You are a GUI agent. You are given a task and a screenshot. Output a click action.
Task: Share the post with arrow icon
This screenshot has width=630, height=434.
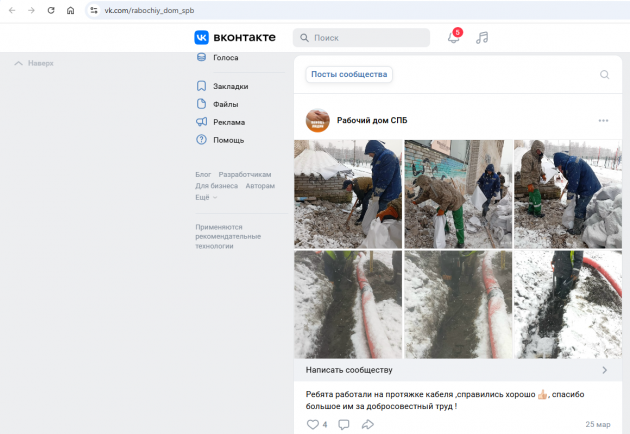pyautogui.click(x=368, y=424)
